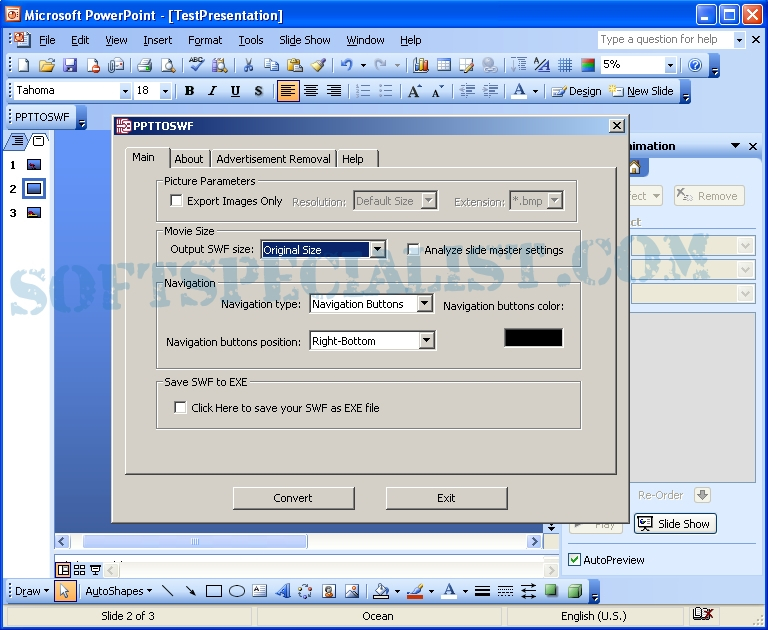The width and height of the screenshot is (768, 630).
Task: Click the Copy icon
Action: coord(271,65)
